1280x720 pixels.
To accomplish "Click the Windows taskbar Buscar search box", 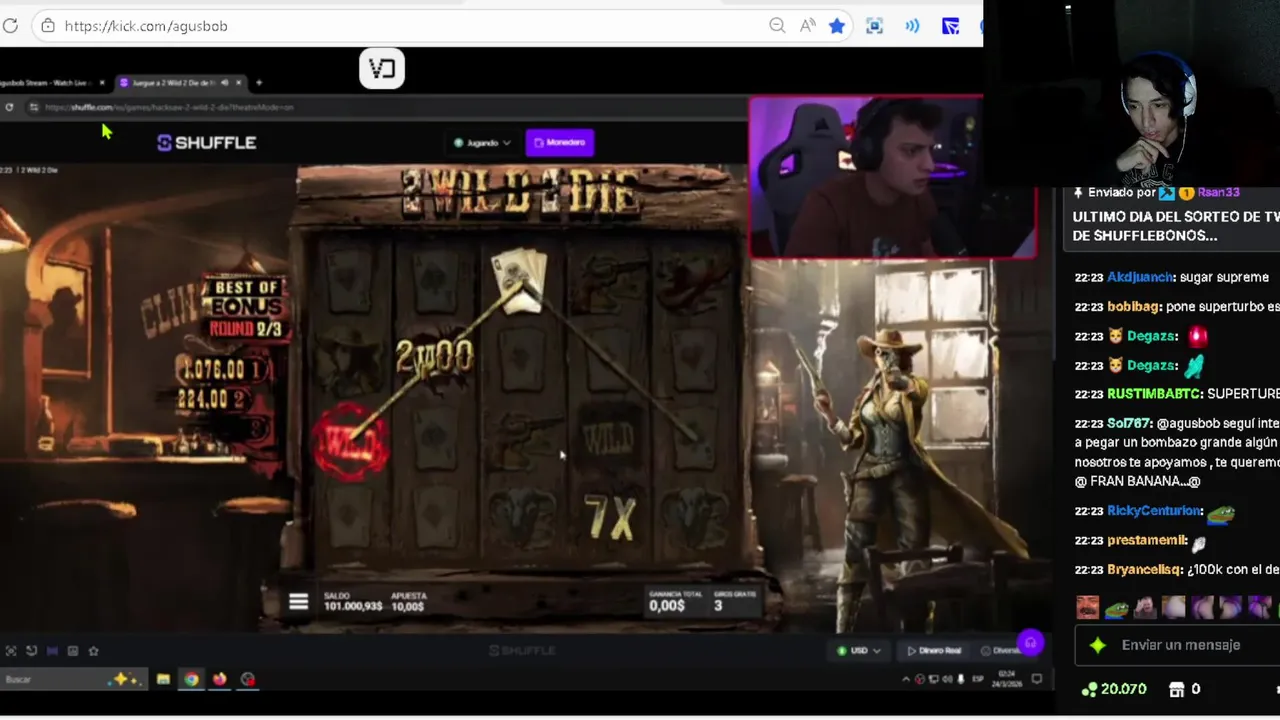I will (x=75, y=679).
